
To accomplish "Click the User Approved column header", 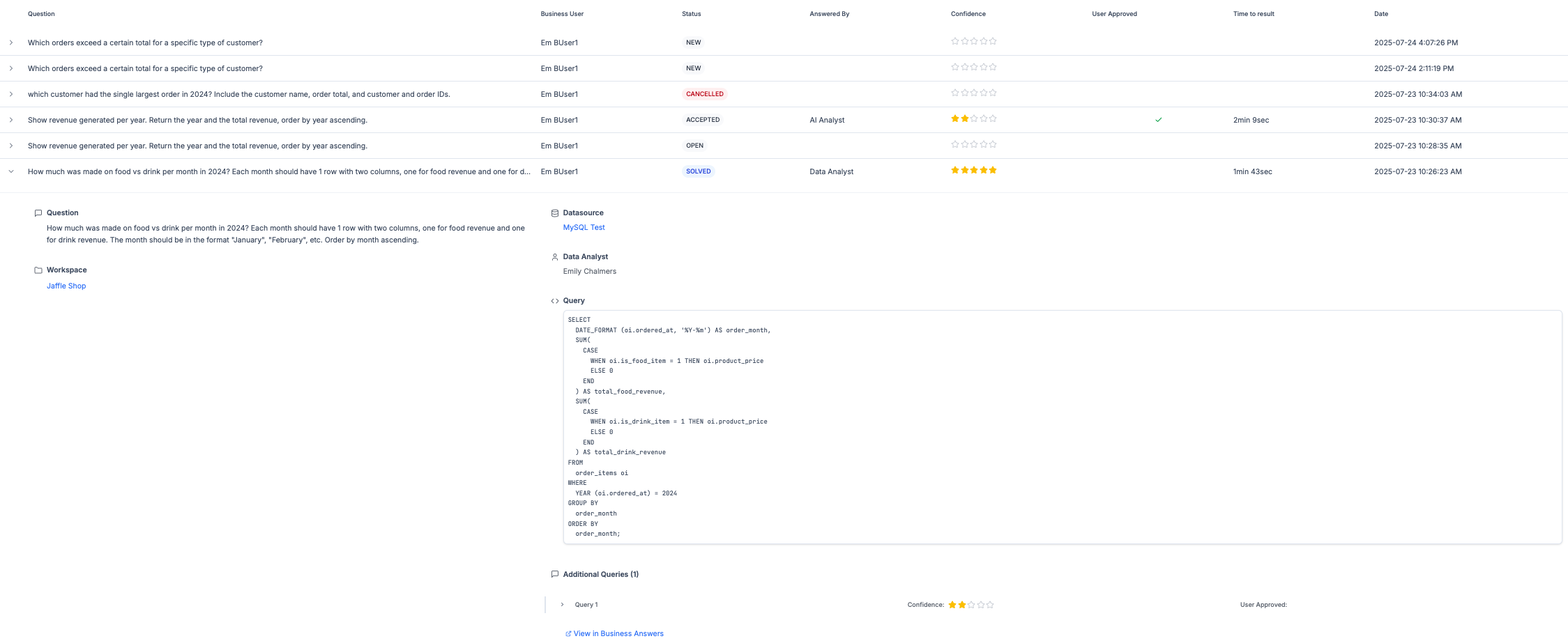I will click(1114, 14).
